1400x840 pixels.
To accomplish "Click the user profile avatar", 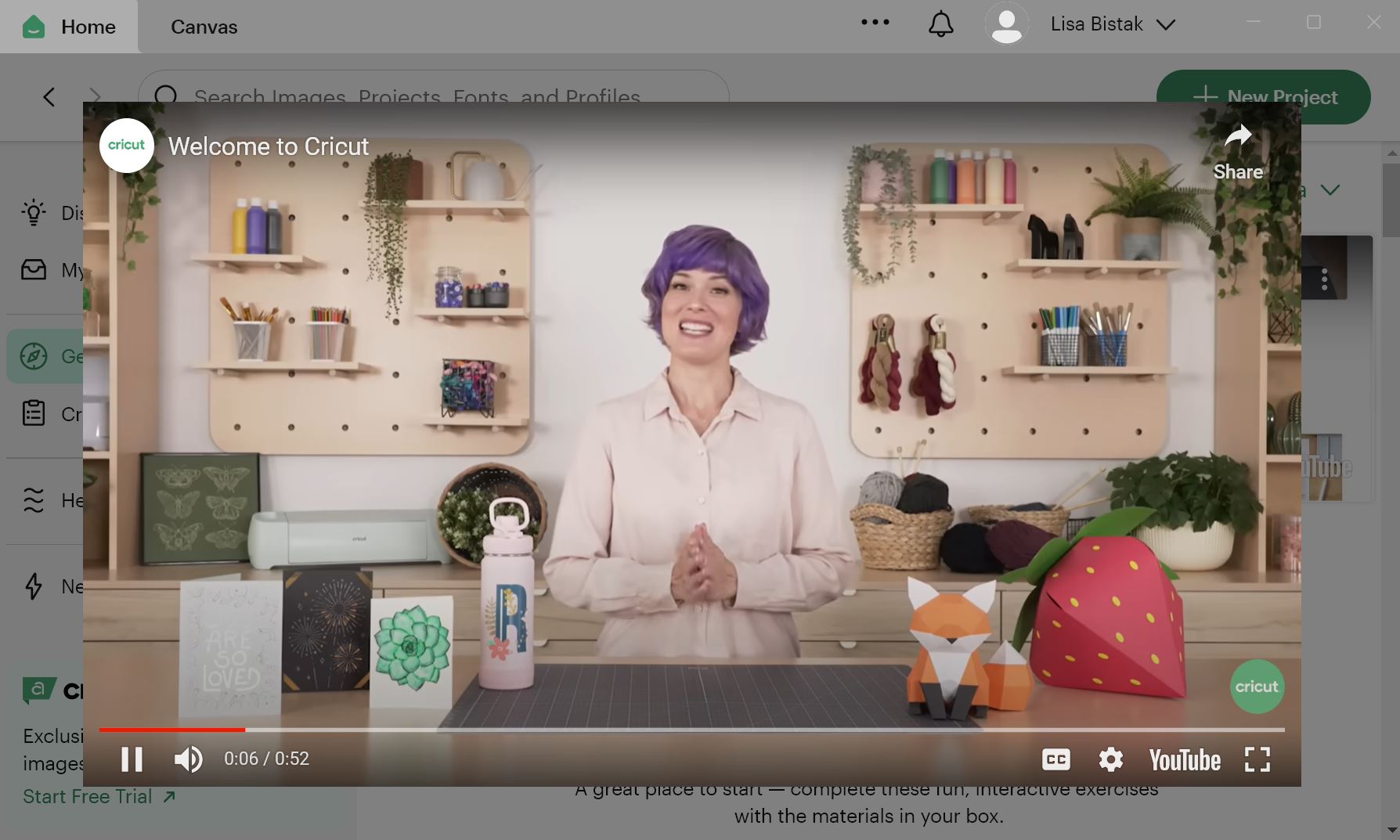I will click(x=1006, y=24).
